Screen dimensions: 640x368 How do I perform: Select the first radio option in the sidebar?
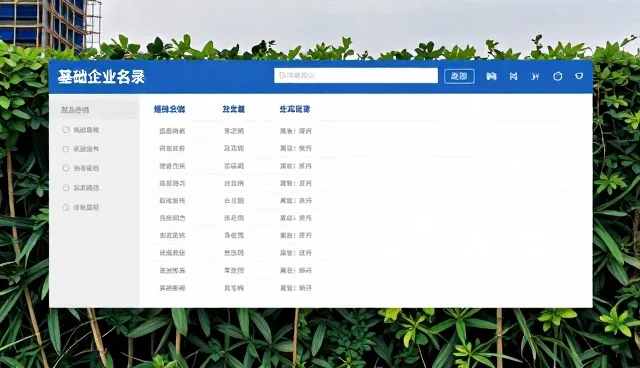coord(66,130)
